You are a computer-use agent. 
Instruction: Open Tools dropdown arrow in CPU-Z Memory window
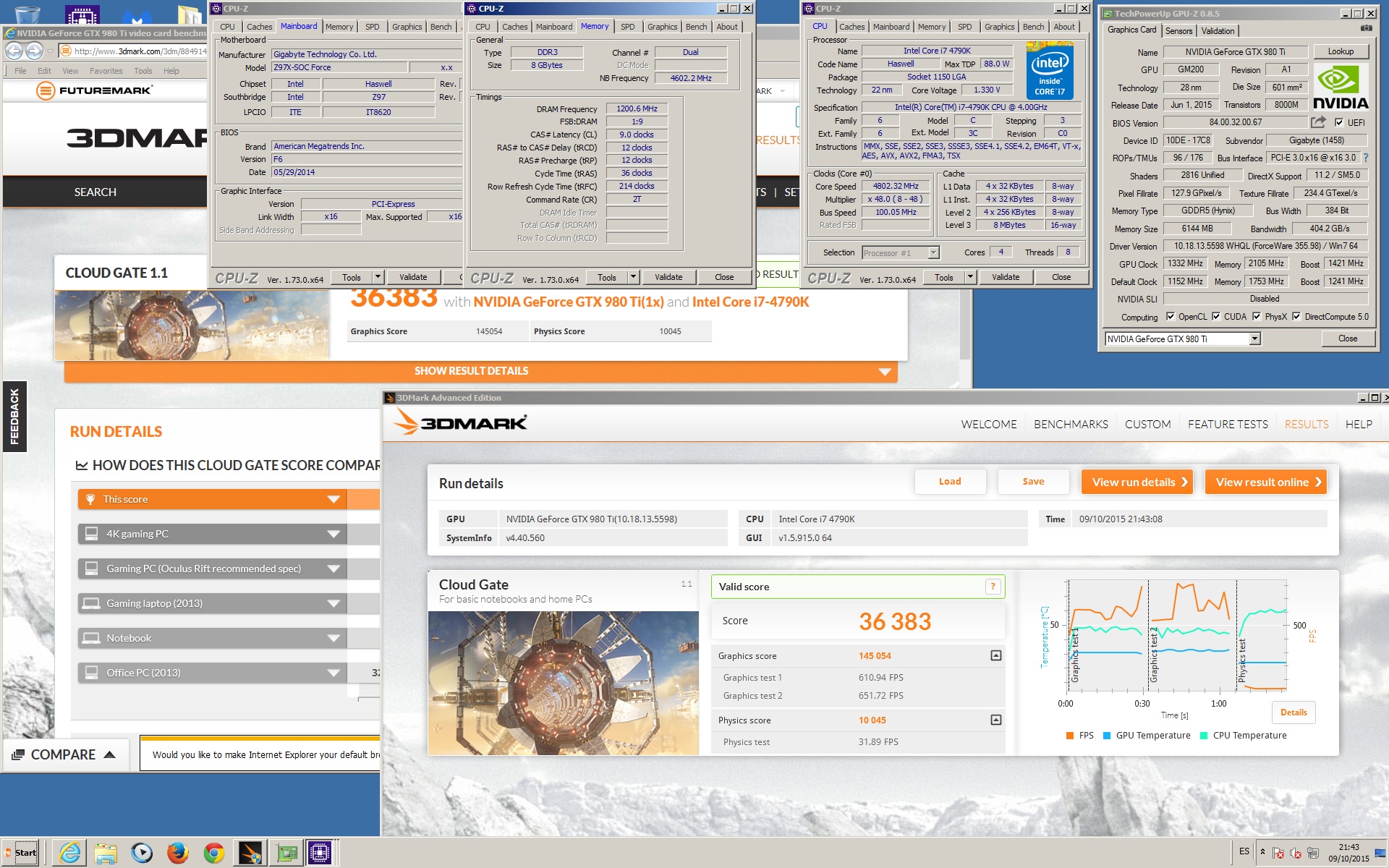tap(633, 277)
